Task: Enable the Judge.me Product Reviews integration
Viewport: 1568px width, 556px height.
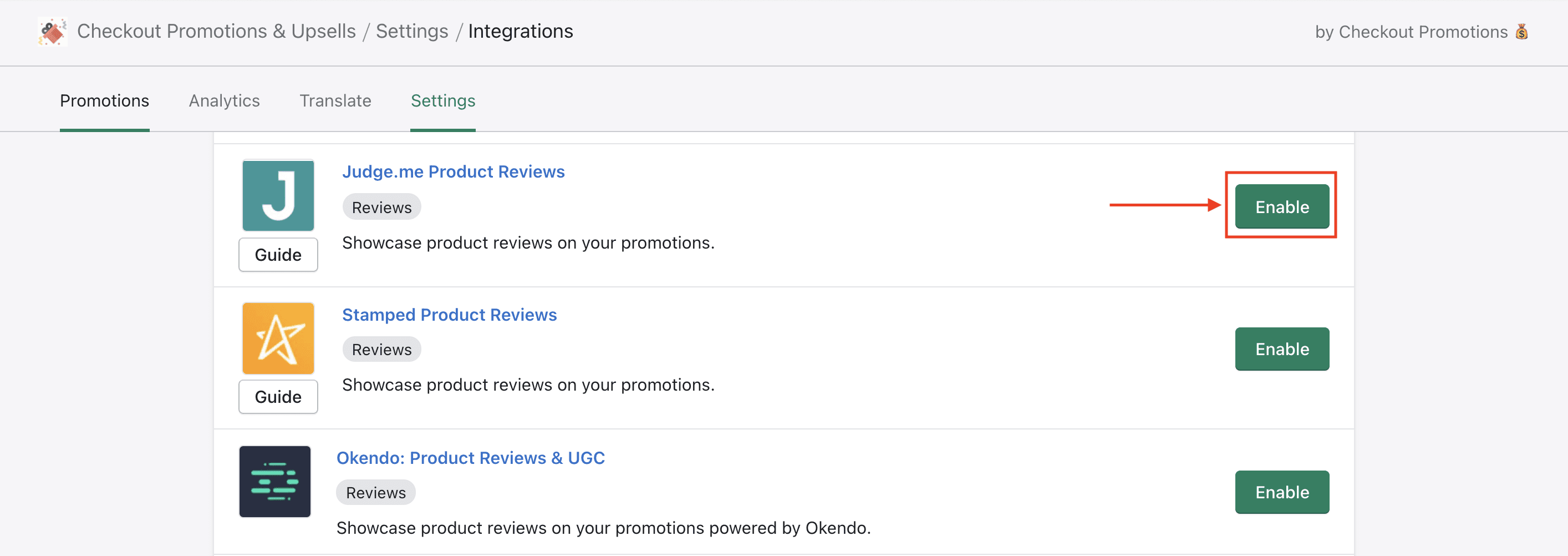Action: point(1281,206)
